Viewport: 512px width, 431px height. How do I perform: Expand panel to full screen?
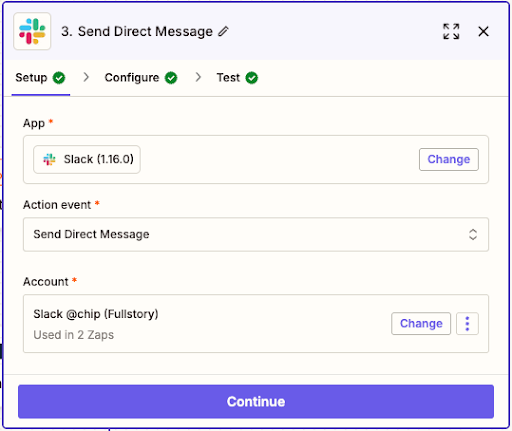(x=451, y=31)
